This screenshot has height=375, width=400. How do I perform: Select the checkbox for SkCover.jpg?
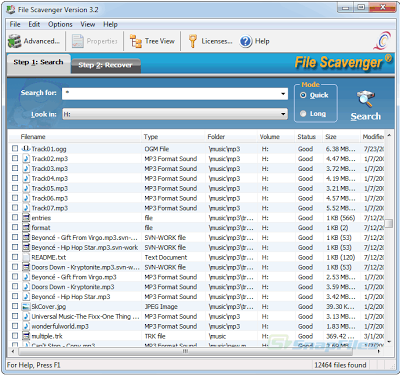[x=15, y=306]
